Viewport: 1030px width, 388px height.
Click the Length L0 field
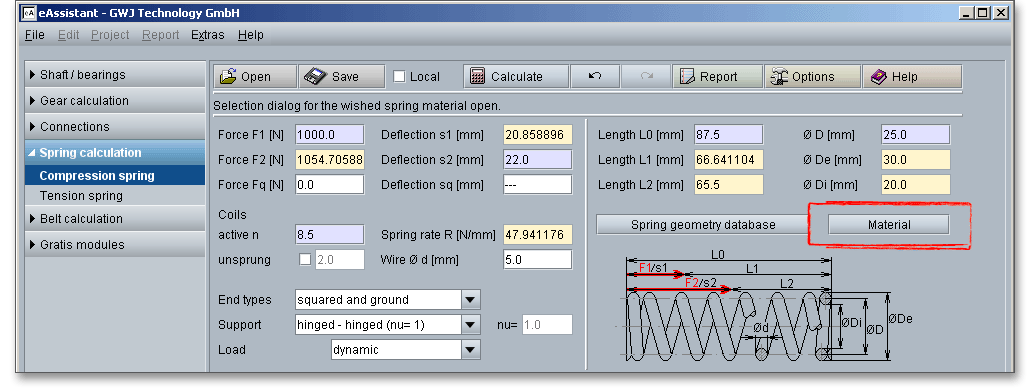pos(728,135)
